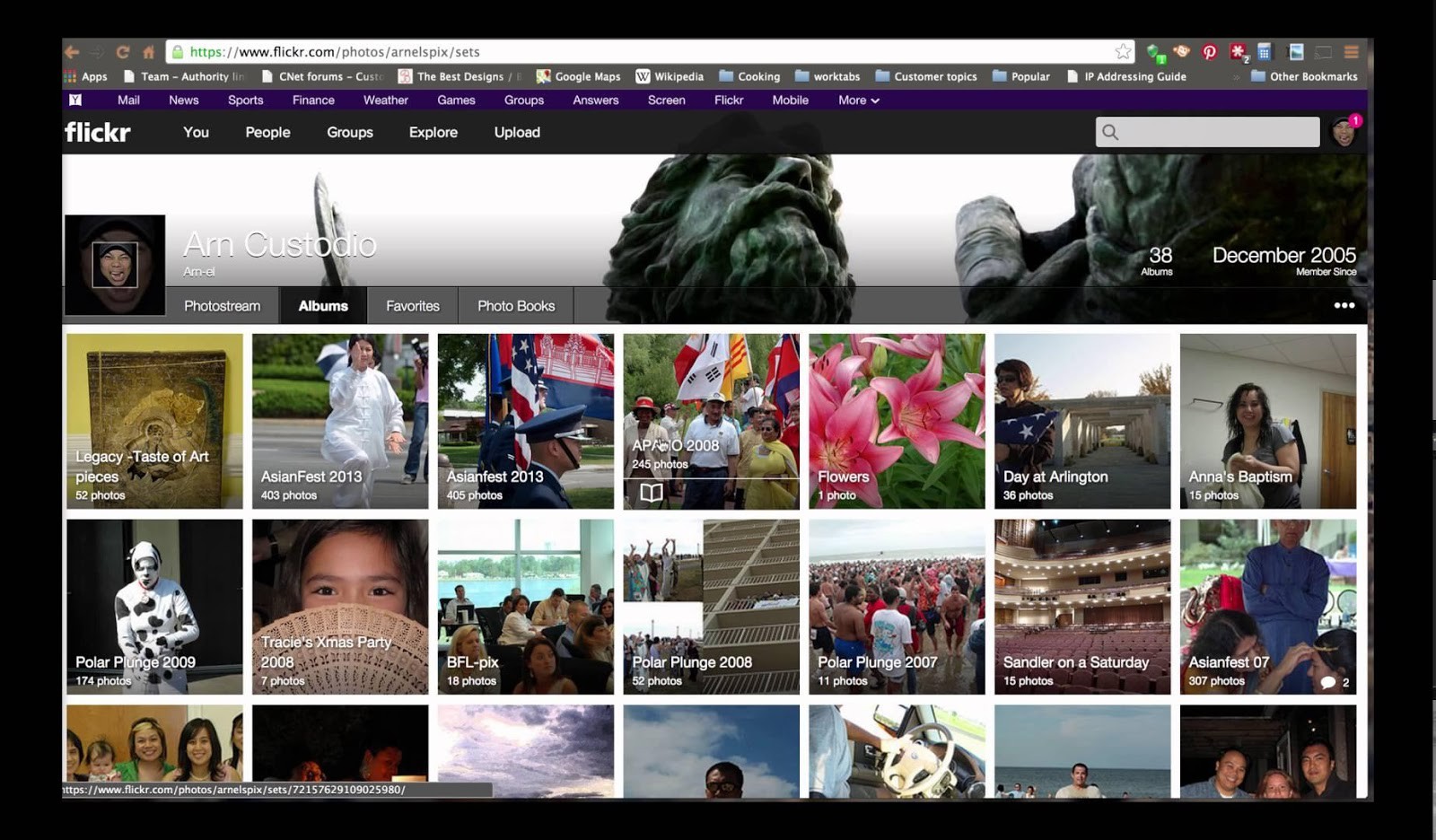Reload the page with refresh icon
Viewport: 1436px width, 840px height.
(123, 52)
